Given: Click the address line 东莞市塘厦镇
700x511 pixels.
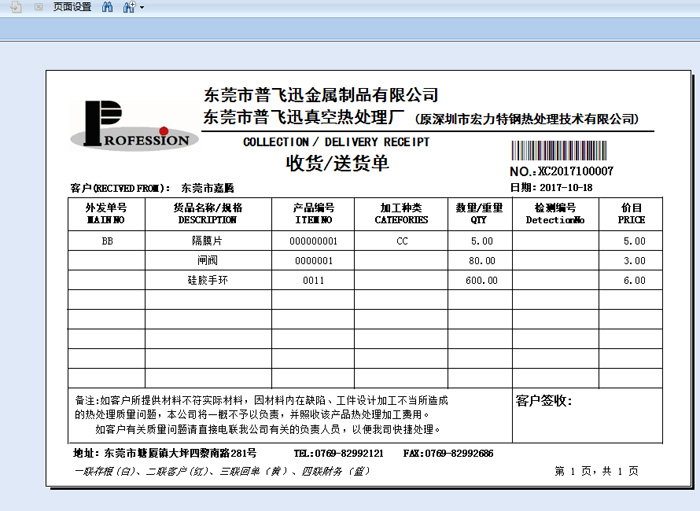Looking at the screenshot, I should tap(165, 453).
